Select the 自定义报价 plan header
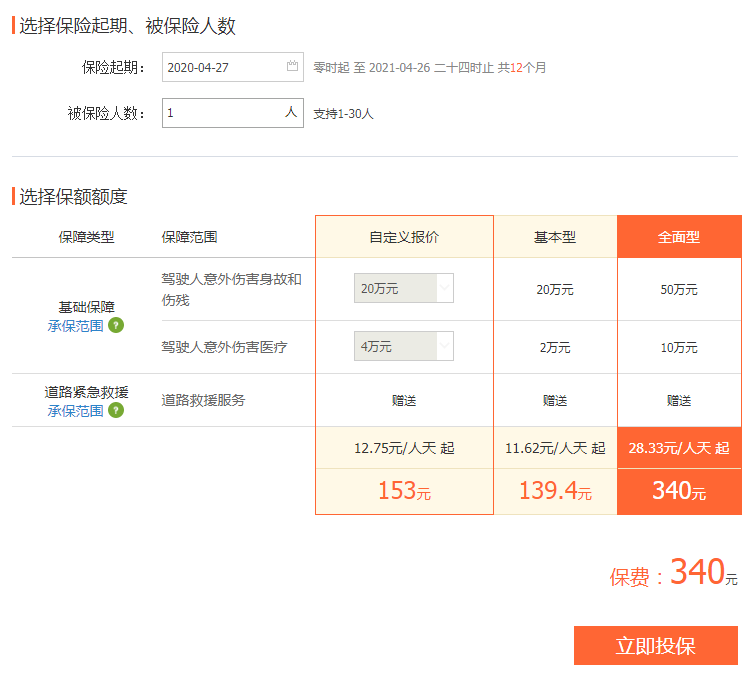The width and height of the screenshot is (753, 685). click(x=404, y=237)
